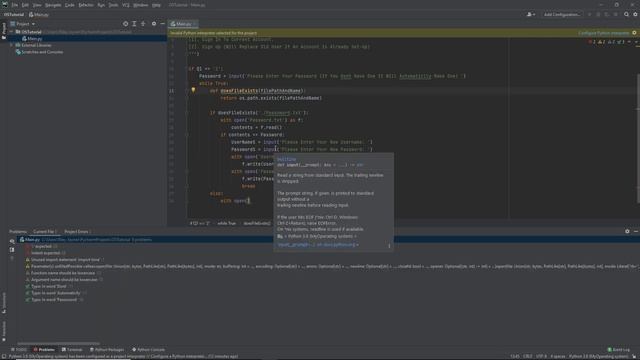Screen dimensions: 640x360
Task: Click Expand All icon in Project panel
Action: tap(134, 24)
